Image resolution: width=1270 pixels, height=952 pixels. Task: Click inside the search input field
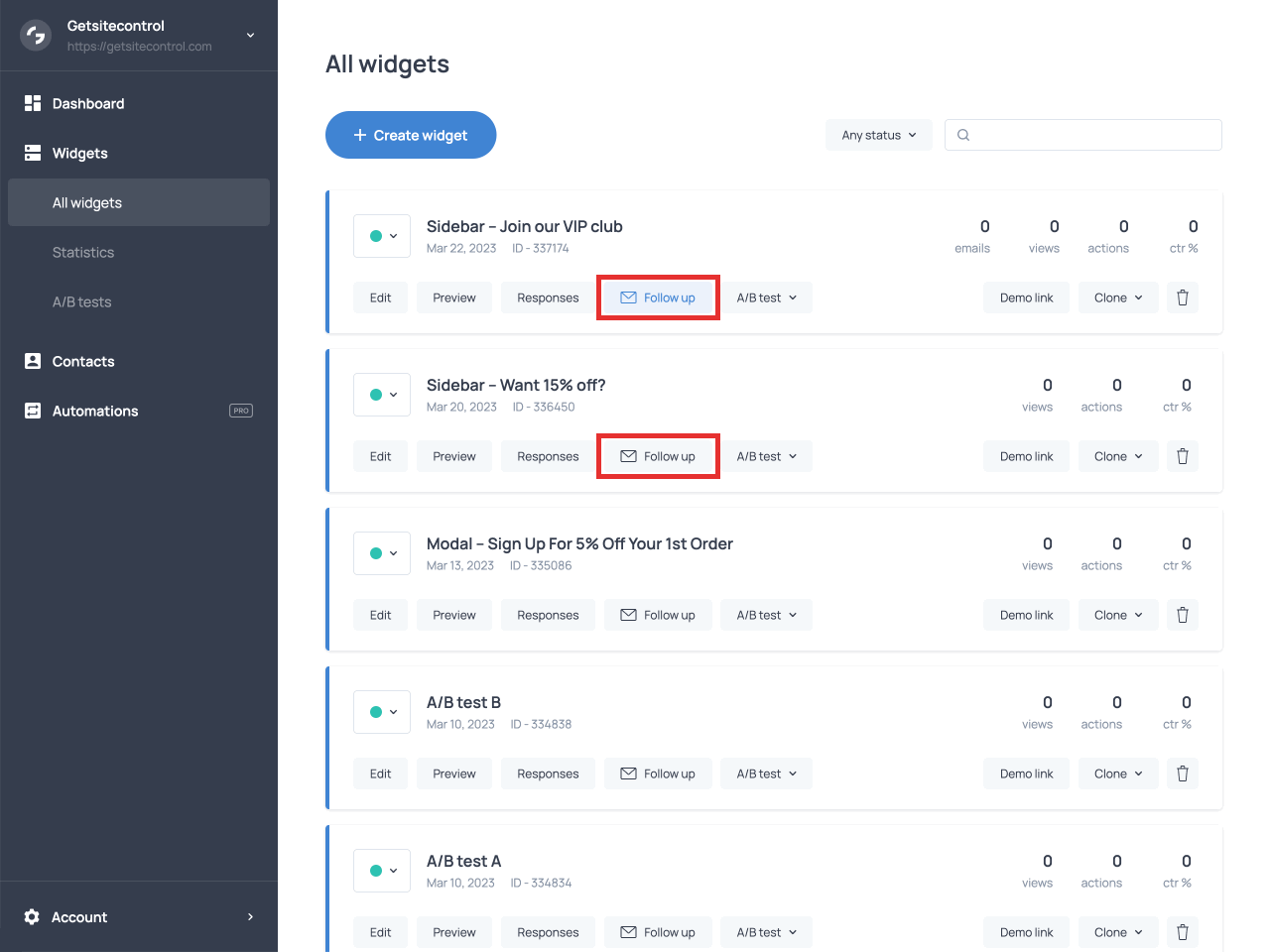point(1081,135)
